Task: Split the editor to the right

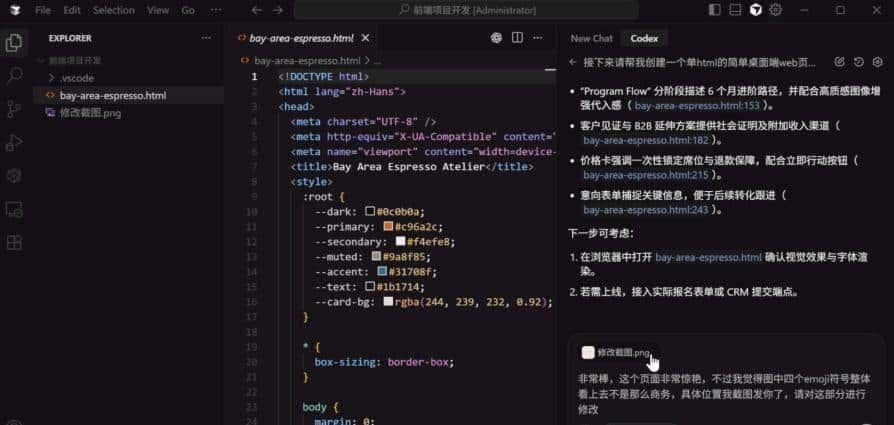Action: click(517, 38)
